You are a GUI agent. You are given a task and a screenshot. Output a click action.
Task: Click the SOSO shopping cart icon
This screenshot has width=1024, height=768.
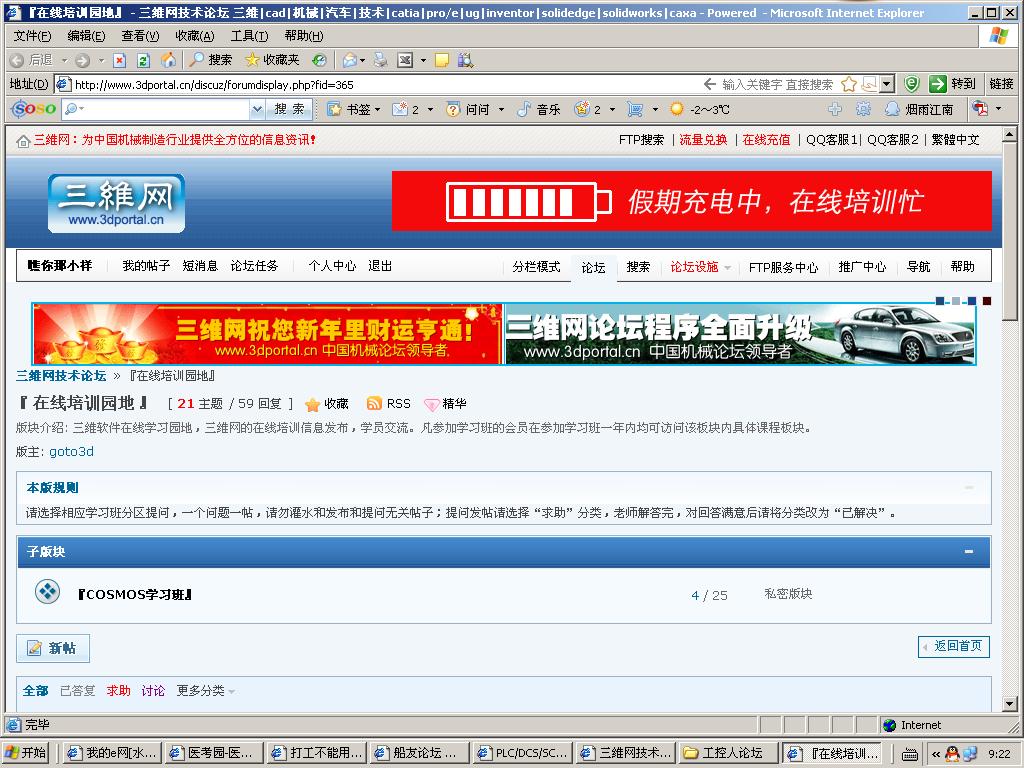point(635,109)
